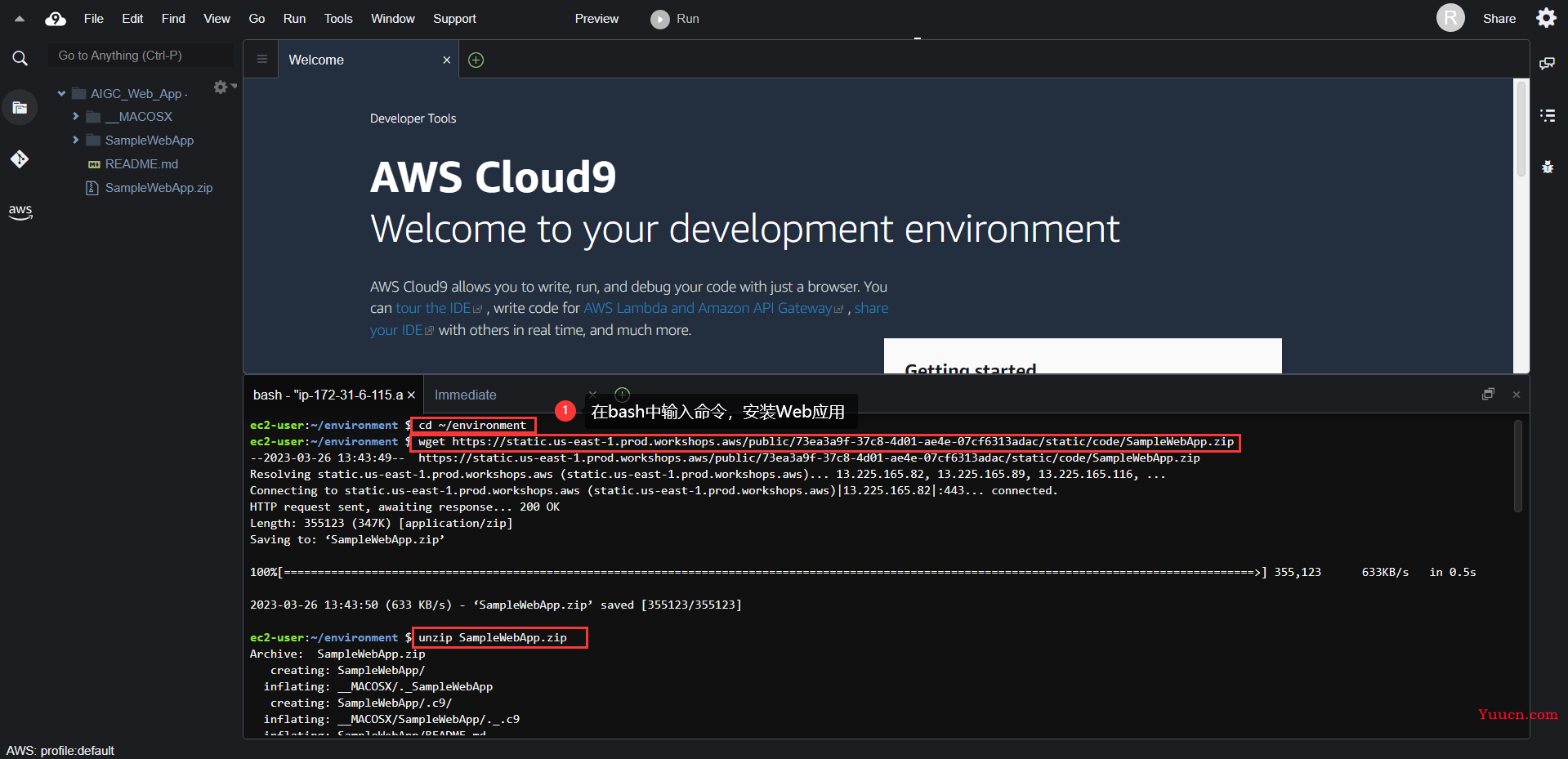Viewport: 1568px width, 759px height.
Task: Open the View menu
Action: 217,18
